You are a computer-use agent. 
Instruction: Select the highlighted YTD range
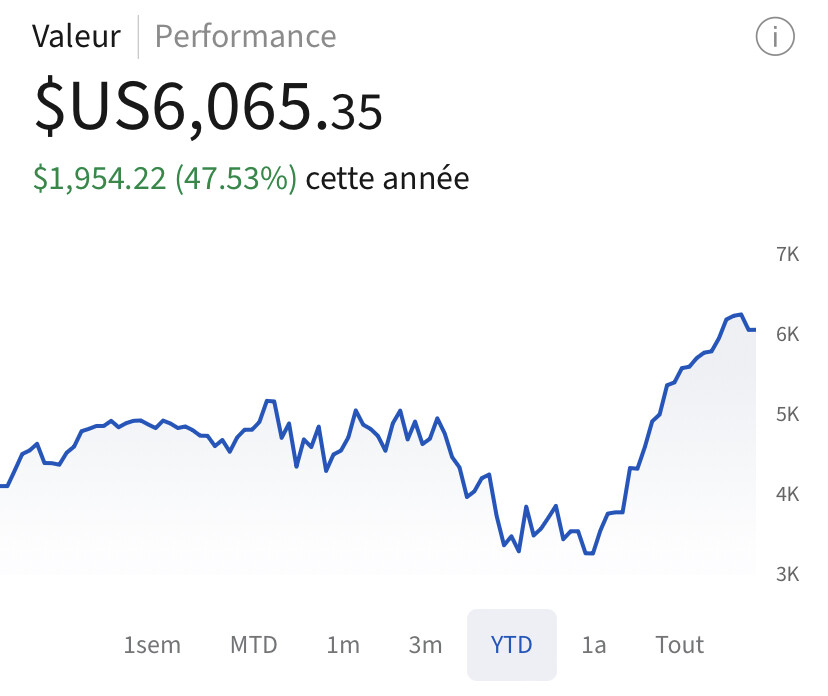point(512,645)
